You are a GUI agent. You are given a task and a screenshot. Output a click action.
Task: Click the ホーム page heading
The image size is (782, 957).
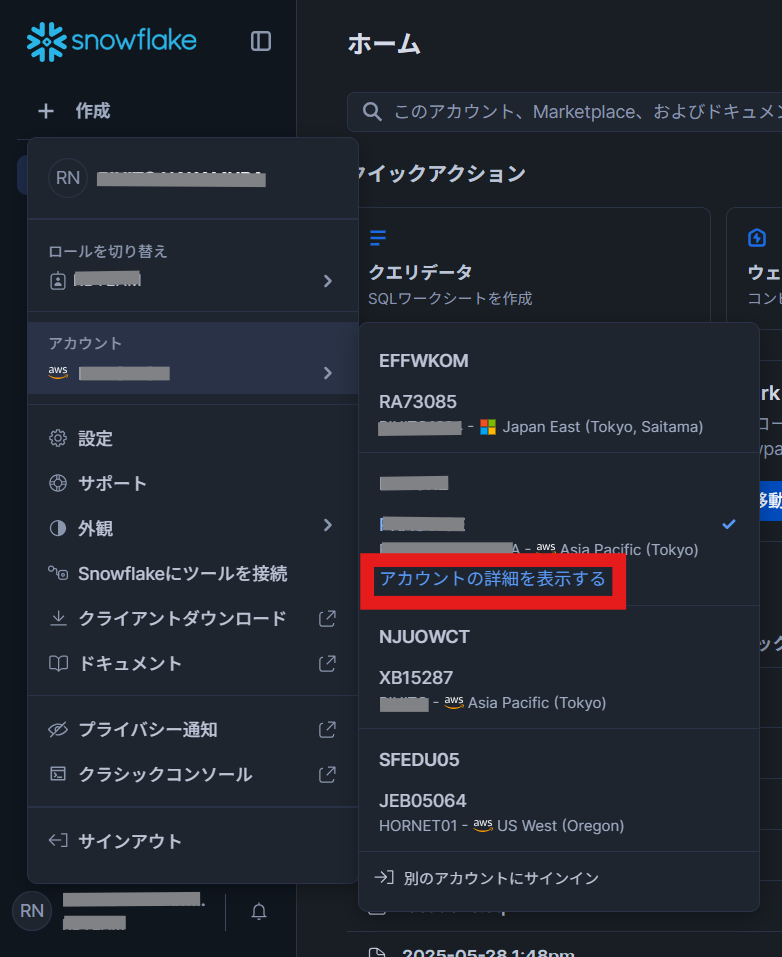385,44
